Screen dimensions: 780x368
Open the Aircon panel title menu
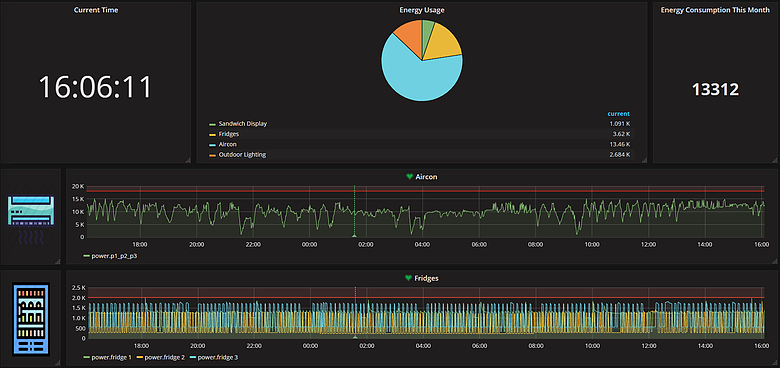[426, 176]
